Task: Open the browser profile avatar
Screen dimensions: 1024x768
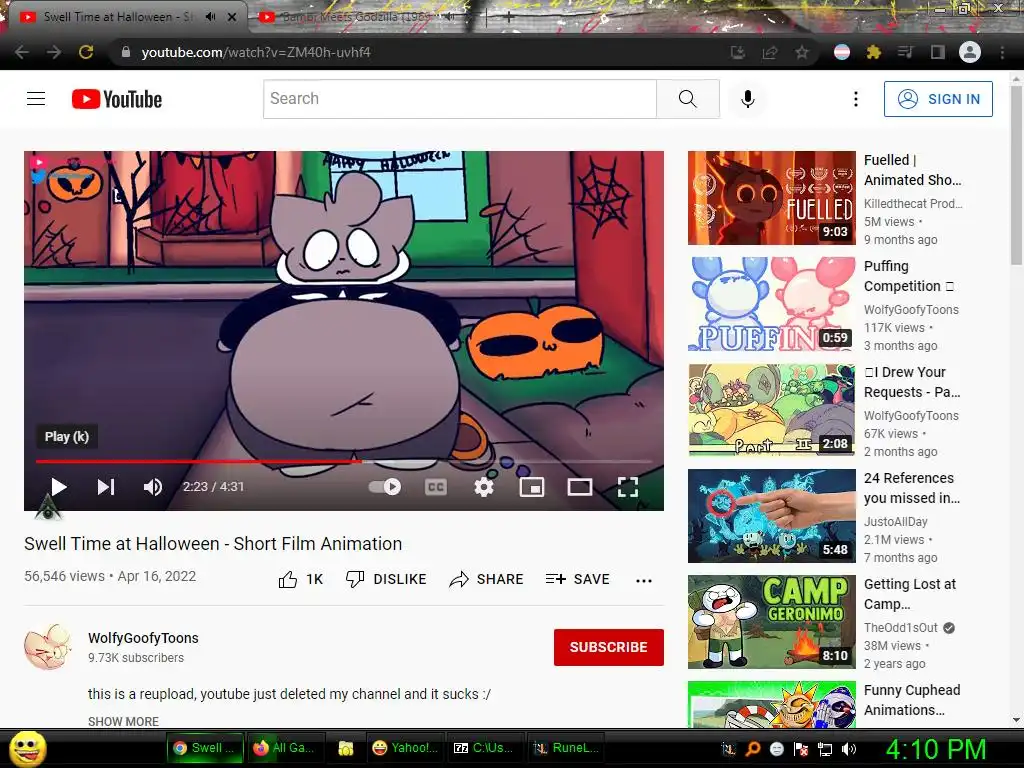Action: [x=970, y=52]
